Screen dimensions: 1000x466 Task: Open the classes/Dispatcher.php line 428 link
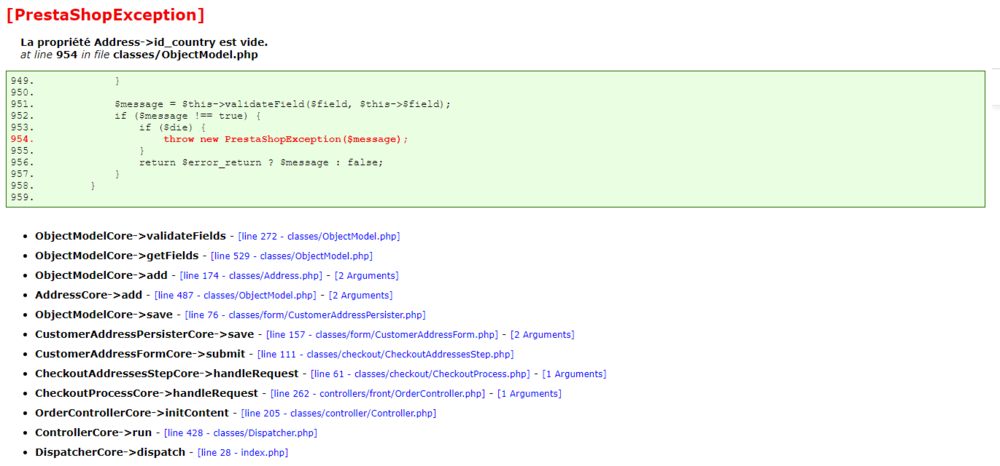pyautogui.click(x=240, y=433)
